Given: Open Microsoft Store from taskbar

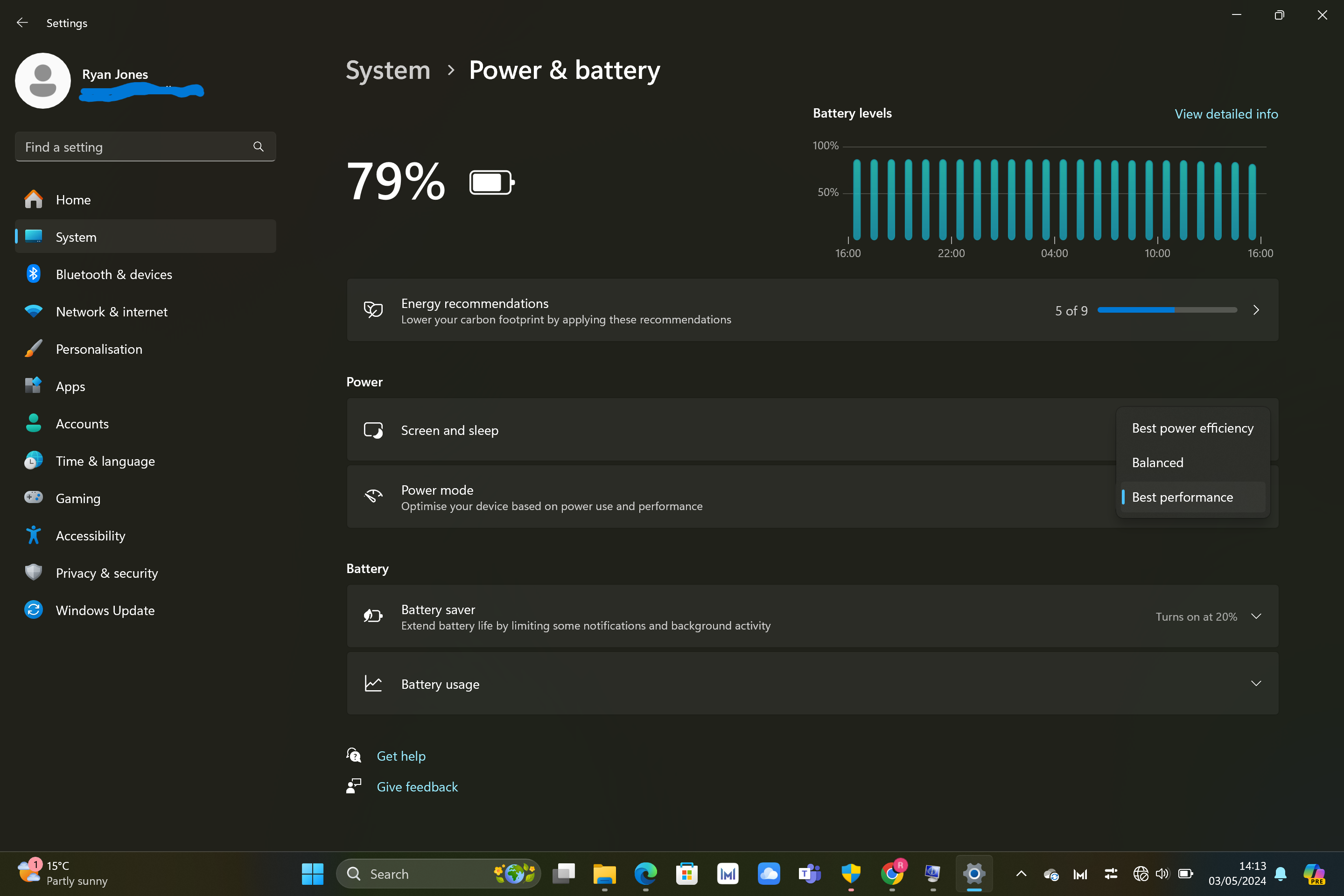Looking at the screenshot, I should [686, 874].
